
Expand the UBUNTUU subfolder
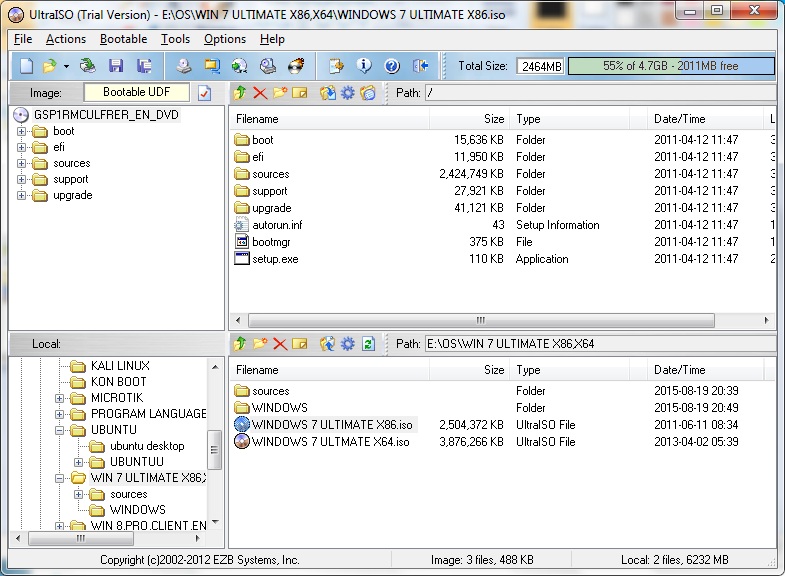(x=78, y=462)
